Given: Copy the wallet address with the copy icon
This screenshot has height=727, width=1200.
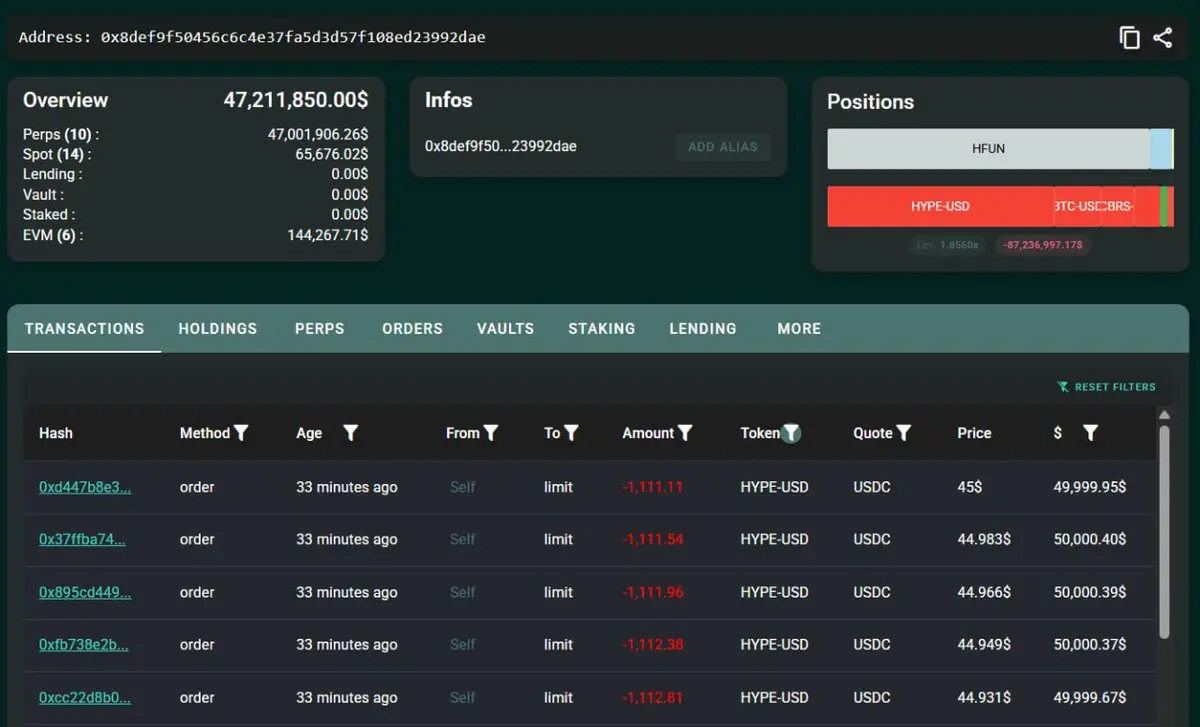Looking at the screenshot, I should pyautogui.click(x=1129, y=38).
